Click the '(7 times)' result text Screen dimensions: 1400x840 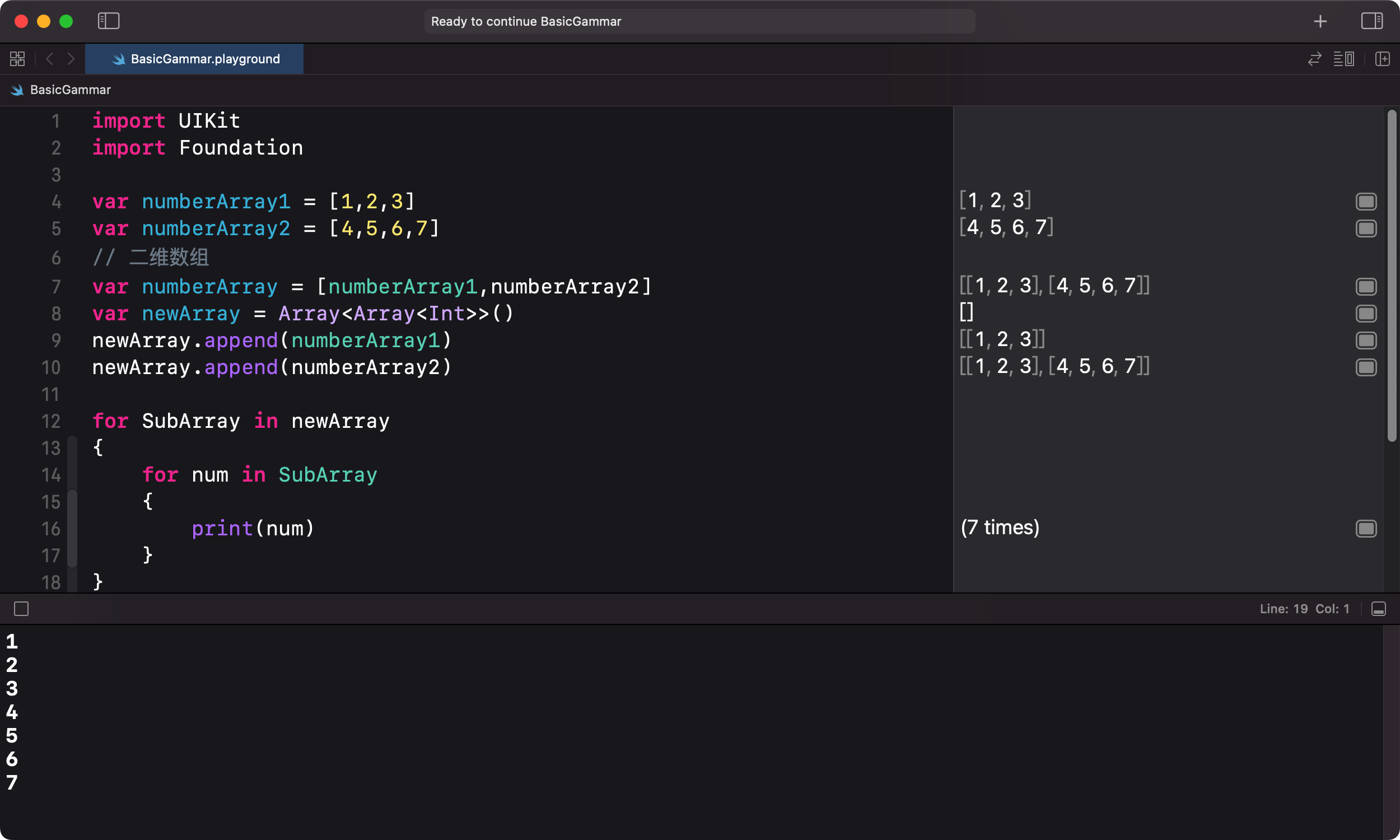click(x=1000, y=528)
